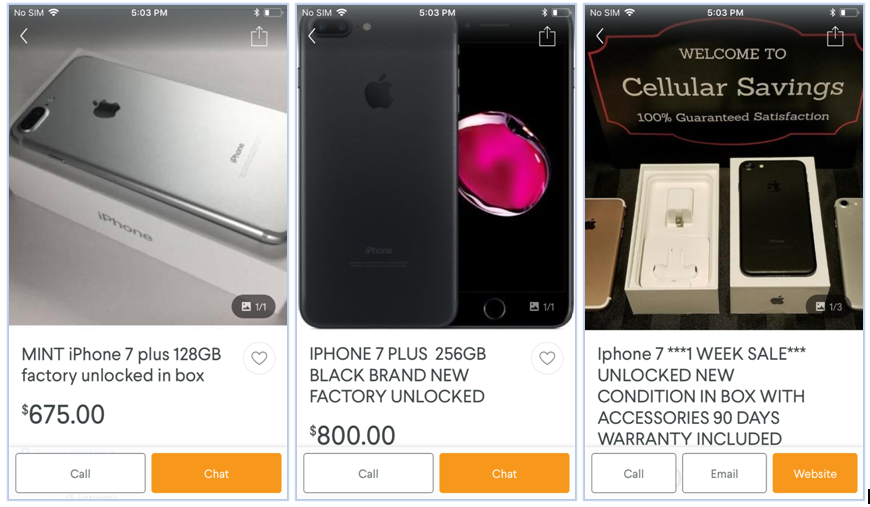Open the 1/1 photo counter on black iPhone
Screen dimensions: 870x507
(542, 306)
